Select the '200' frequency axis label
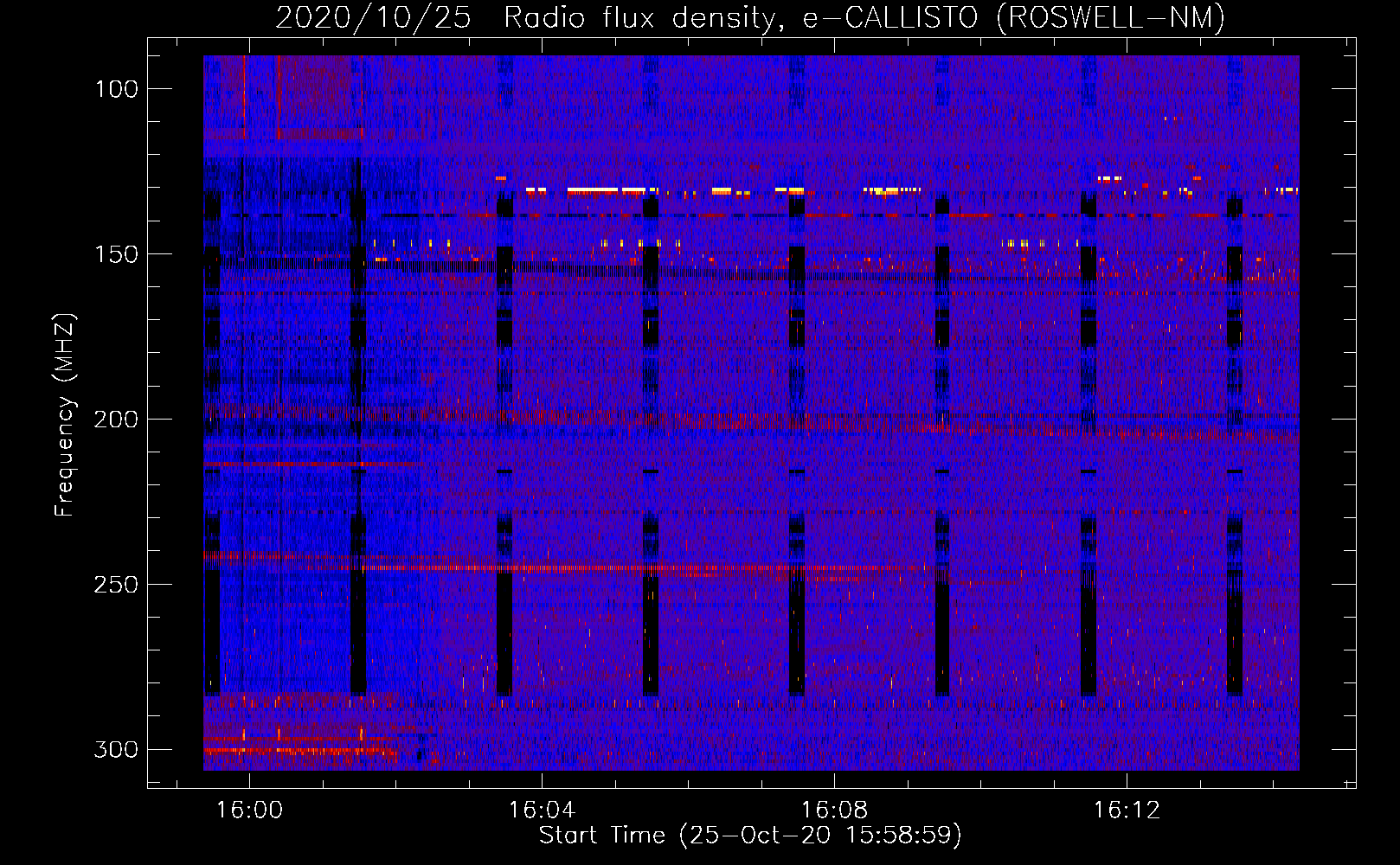The height and width of the screenshot is (865, 1400). pos(115,420)
